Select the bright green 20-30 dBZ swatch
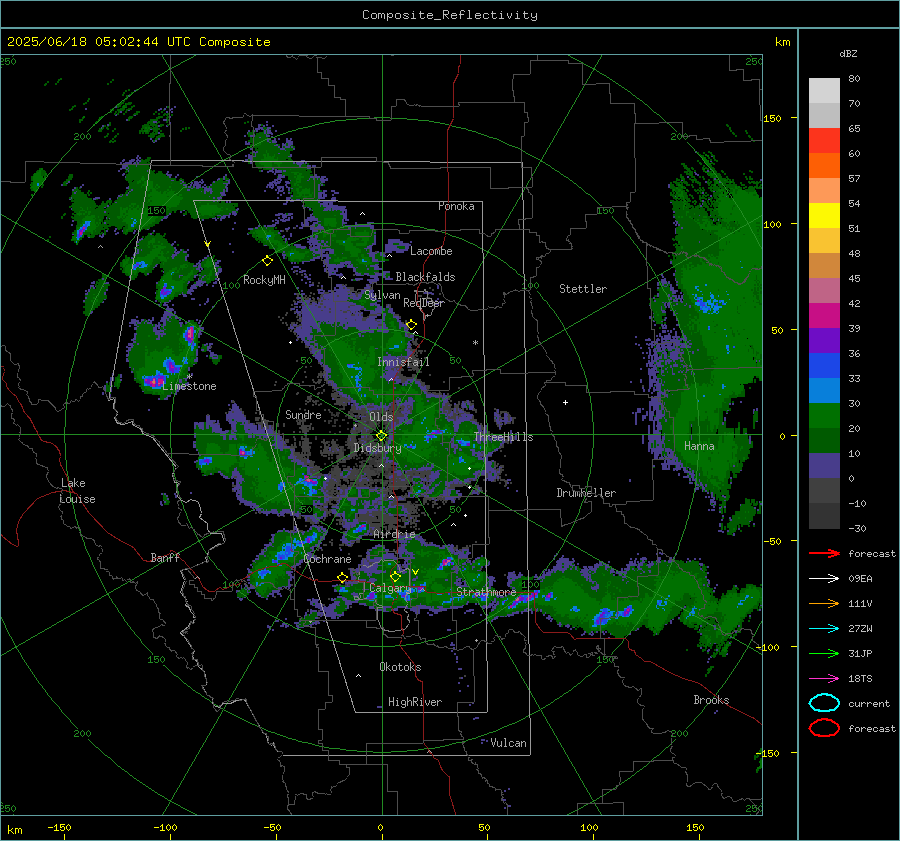This screenshot has width=900, height=841. 824,416
